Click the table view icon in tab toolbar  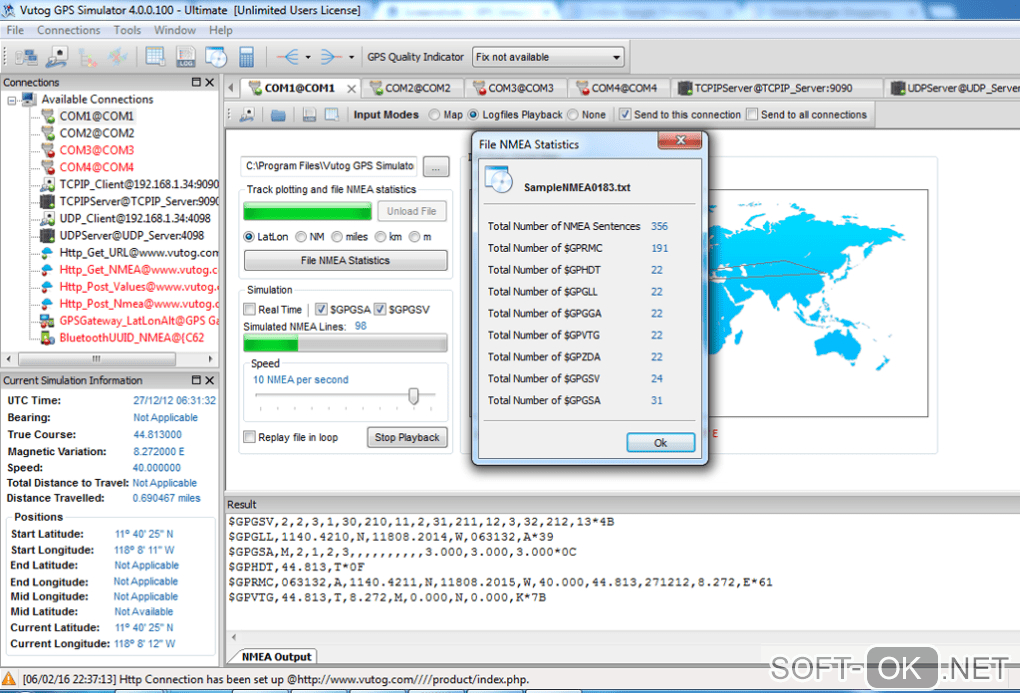332,115
